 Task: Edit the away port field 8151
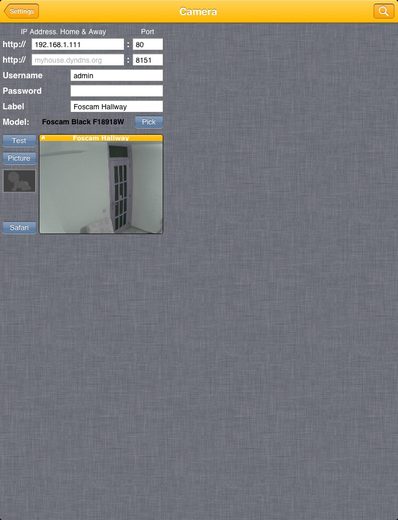(x=148, y=60)
